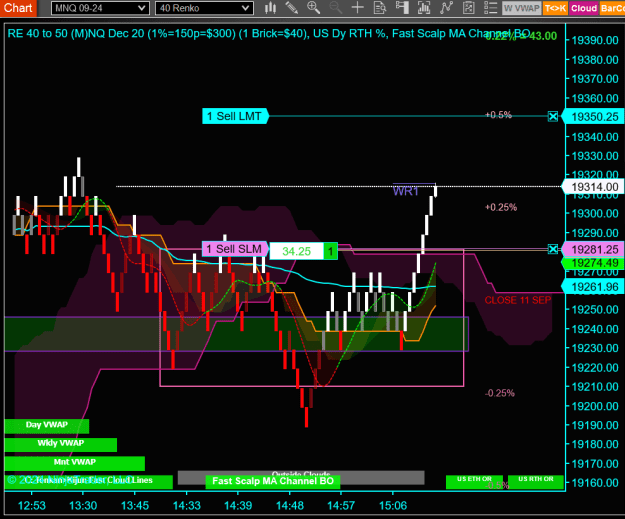The width and height of the screenshot is (625, 519).
Task: Click the WR1 pivot label
Action: tap(405, 191)
